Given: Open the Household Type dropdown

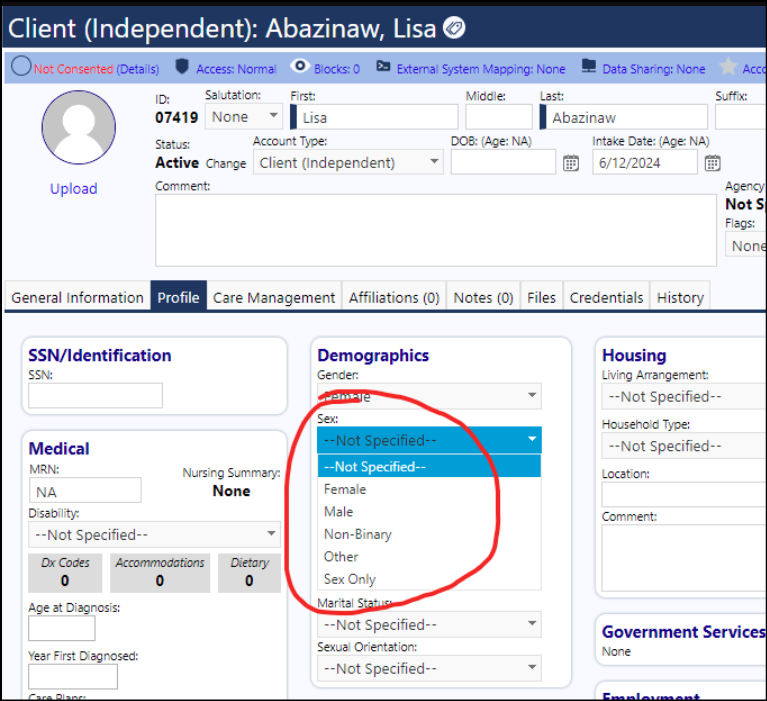Looking at the screenshot, I should (684, 446).
